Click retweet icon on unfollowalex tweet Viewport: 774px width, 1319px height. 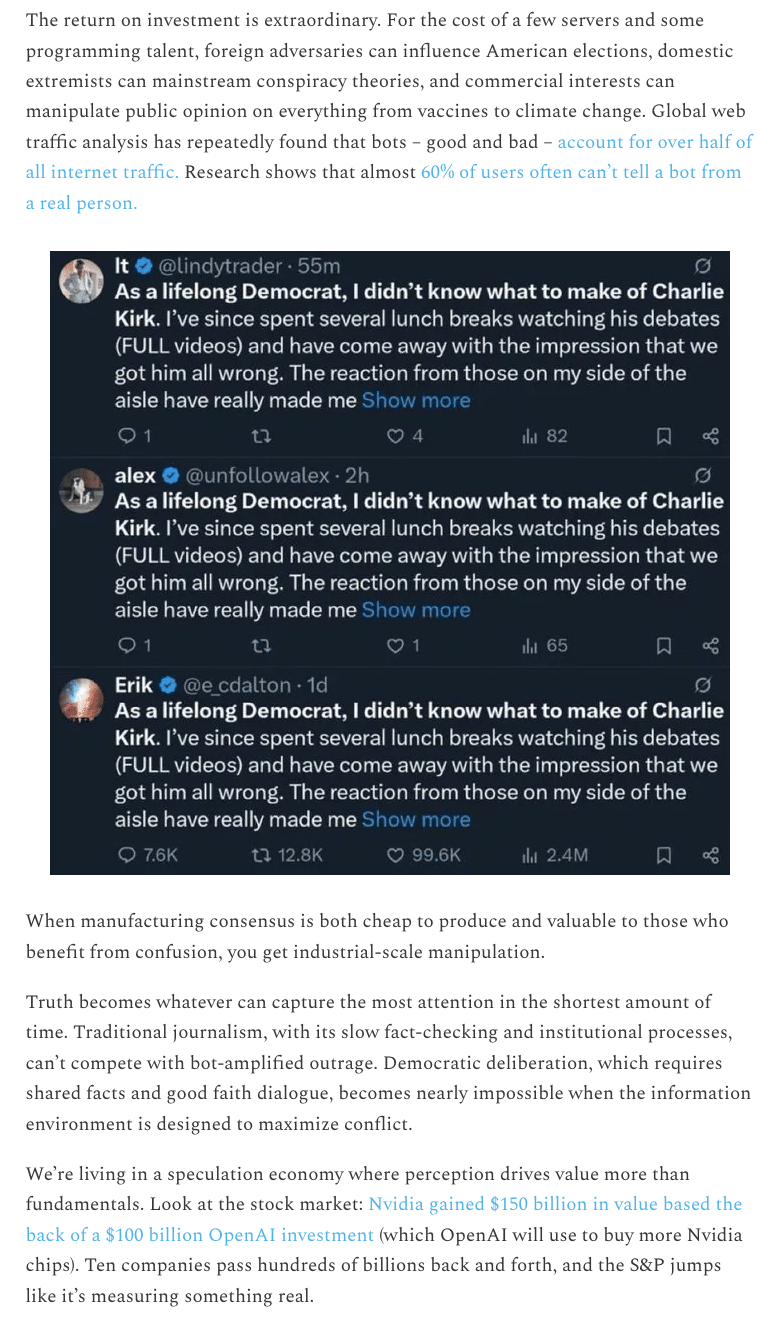click(x=261, y=646)
